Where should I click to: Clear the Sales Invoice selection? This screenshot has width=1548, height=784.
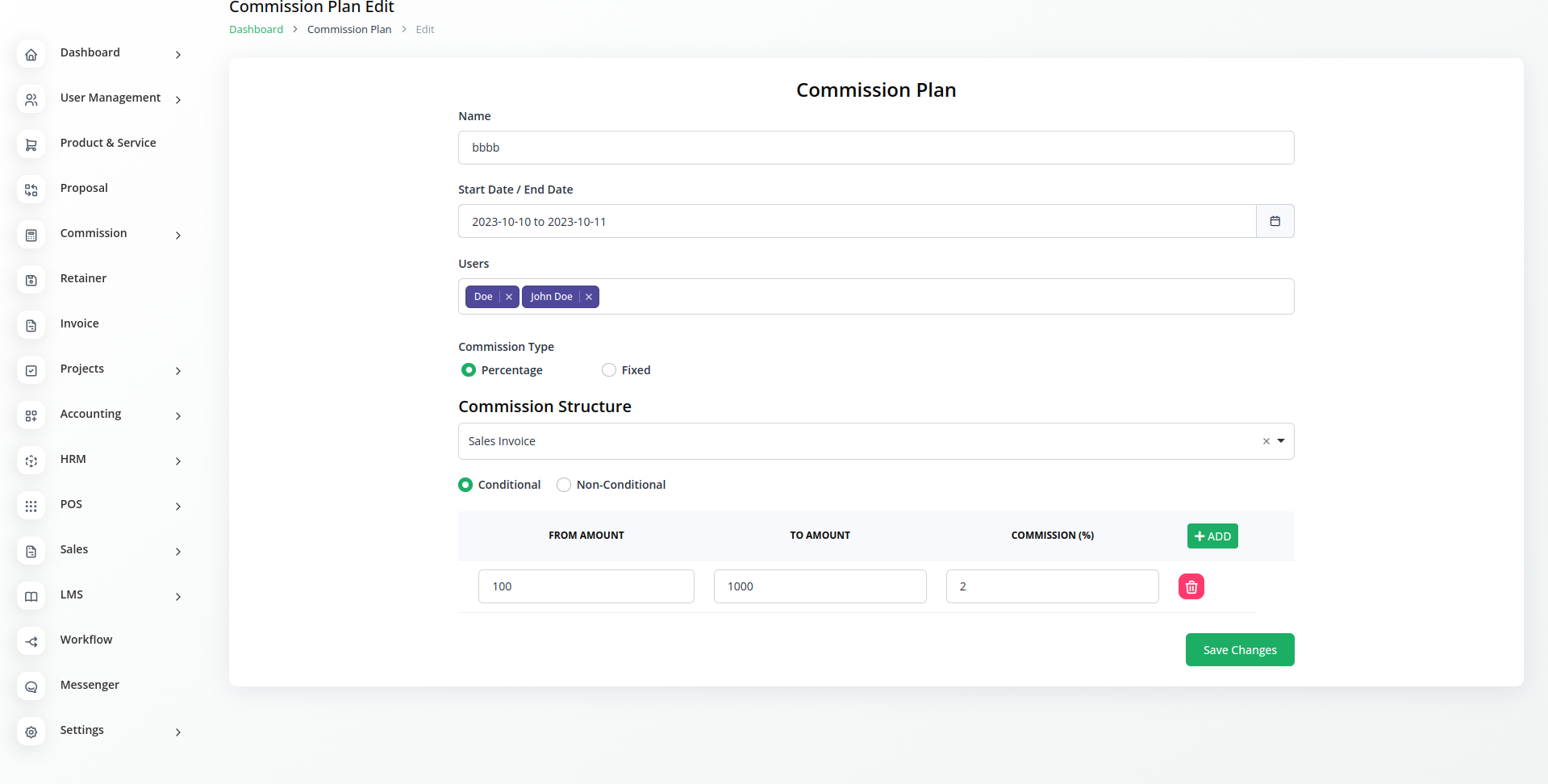[x=1266, y=441]
